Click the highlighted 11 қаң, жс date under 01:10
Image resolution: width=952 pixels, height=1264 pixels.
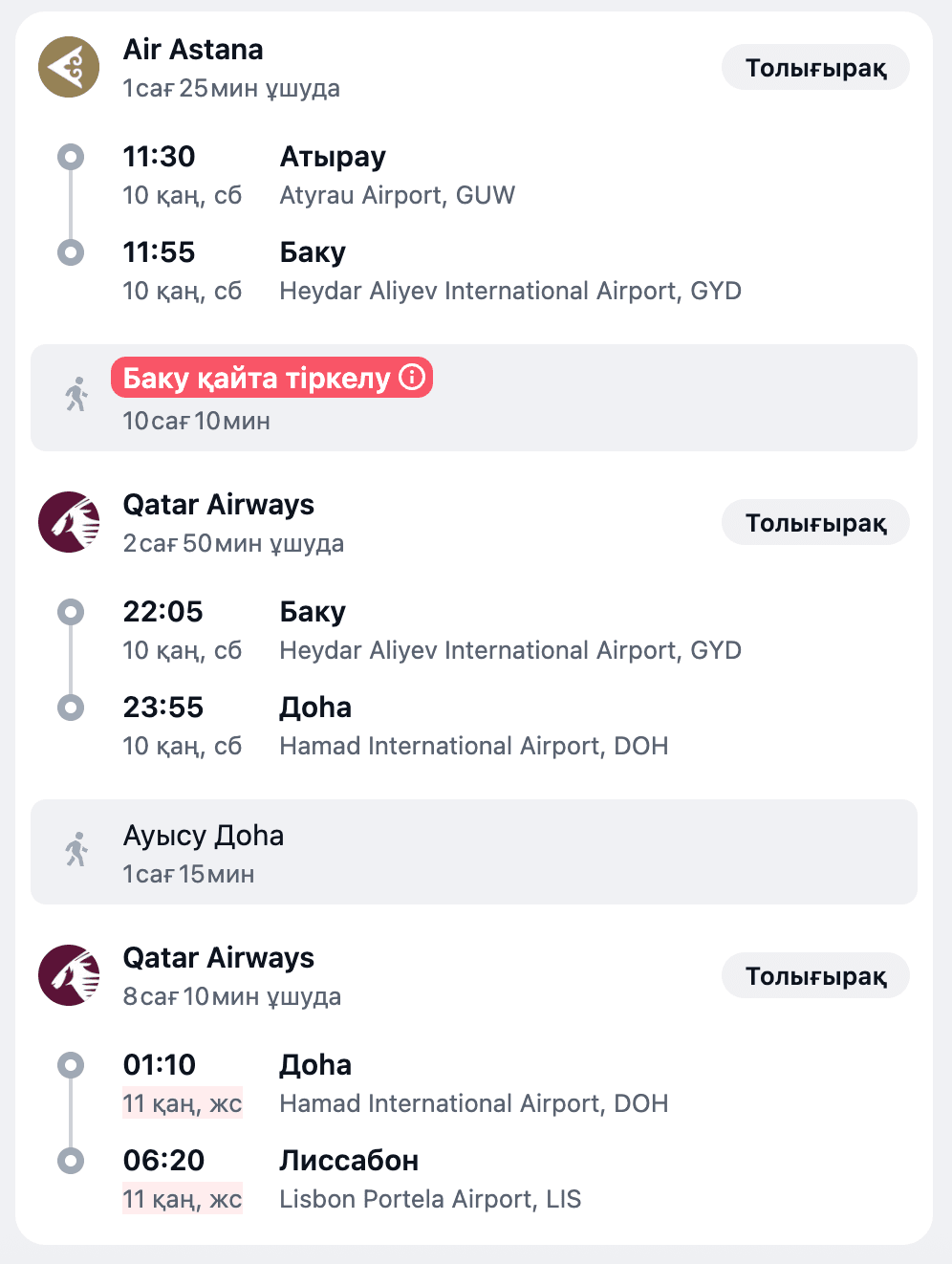tap(183, 1104)
